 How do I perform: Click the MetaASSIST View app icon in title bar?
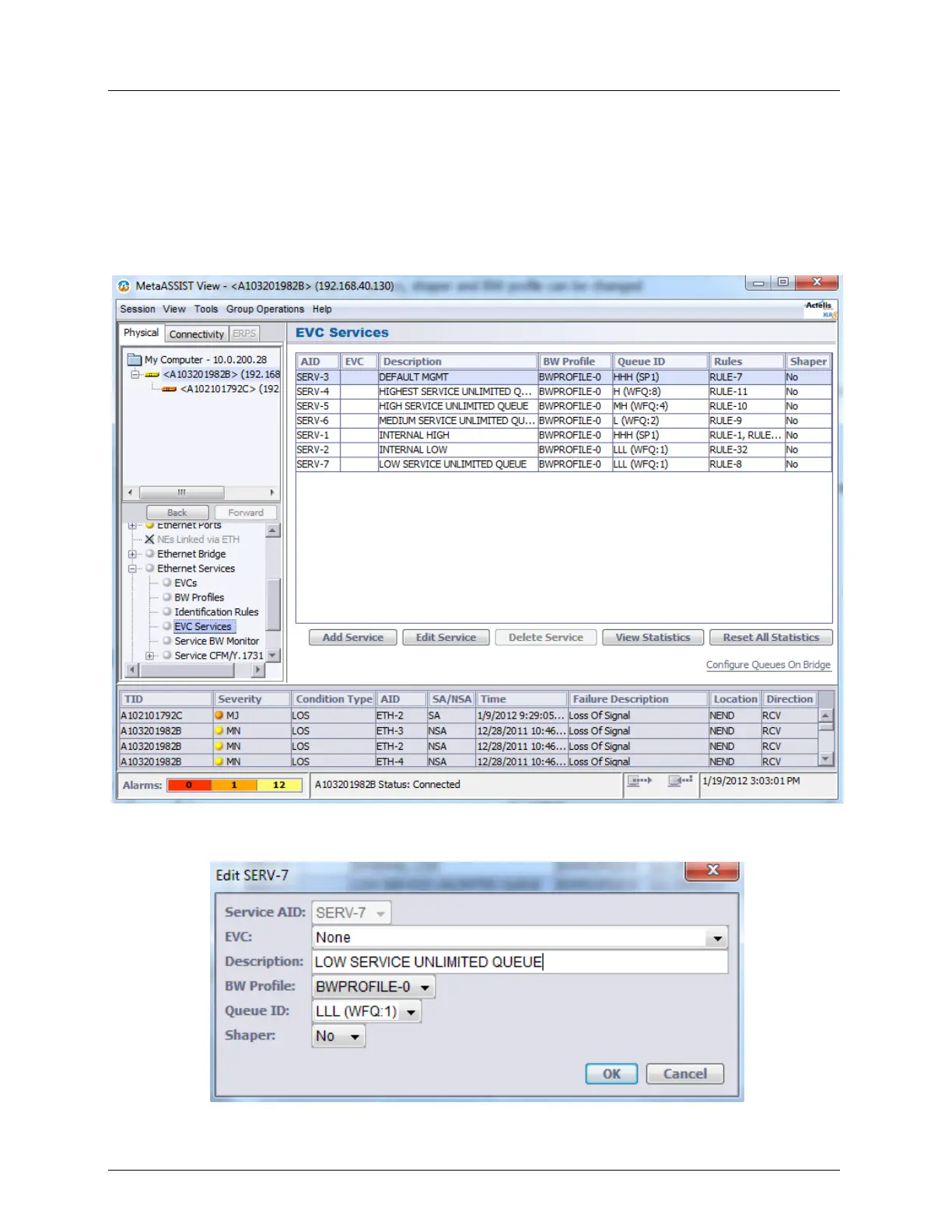click(x=124, y=286)
